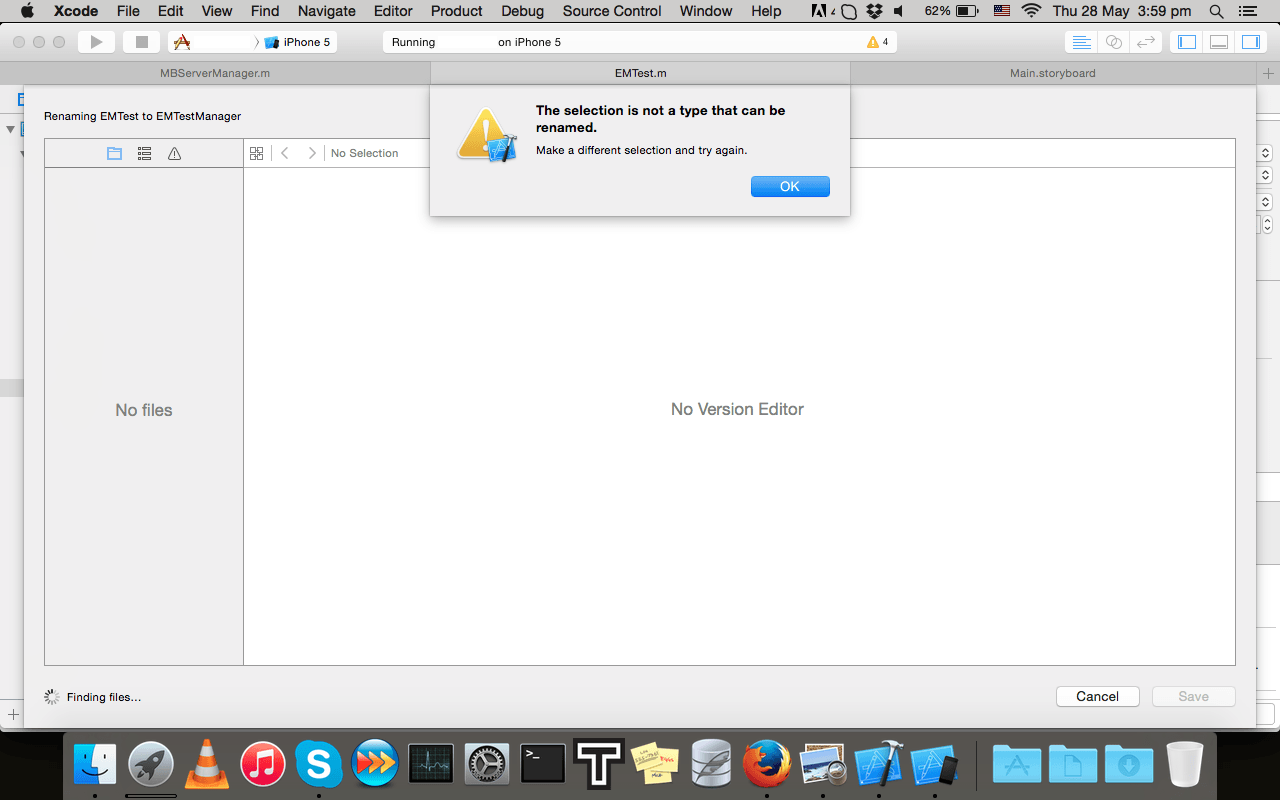Viewport: 1280px width, 800px height.
Task: Show the Standard editor
Action: point(1081,42)
